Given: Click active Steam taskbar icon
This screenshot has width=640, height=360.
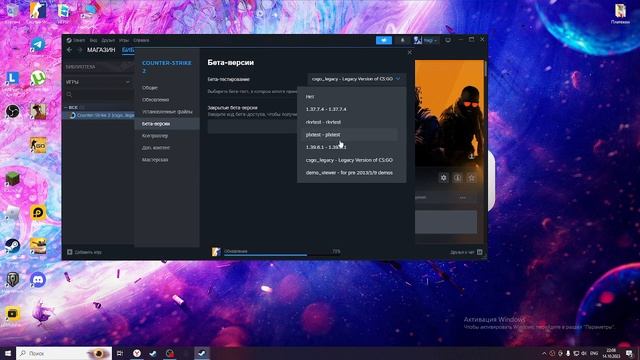Looking at the screenshot, I should 202,353.
